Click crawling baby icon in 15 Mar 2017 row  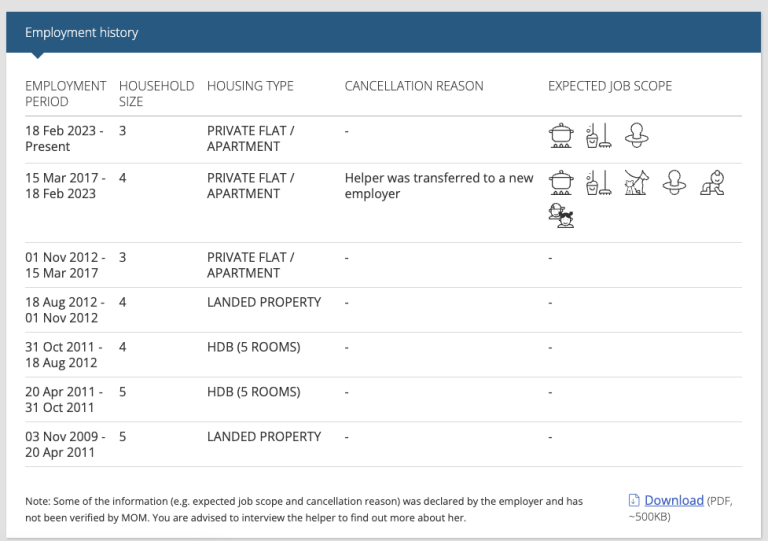[712, 183]
